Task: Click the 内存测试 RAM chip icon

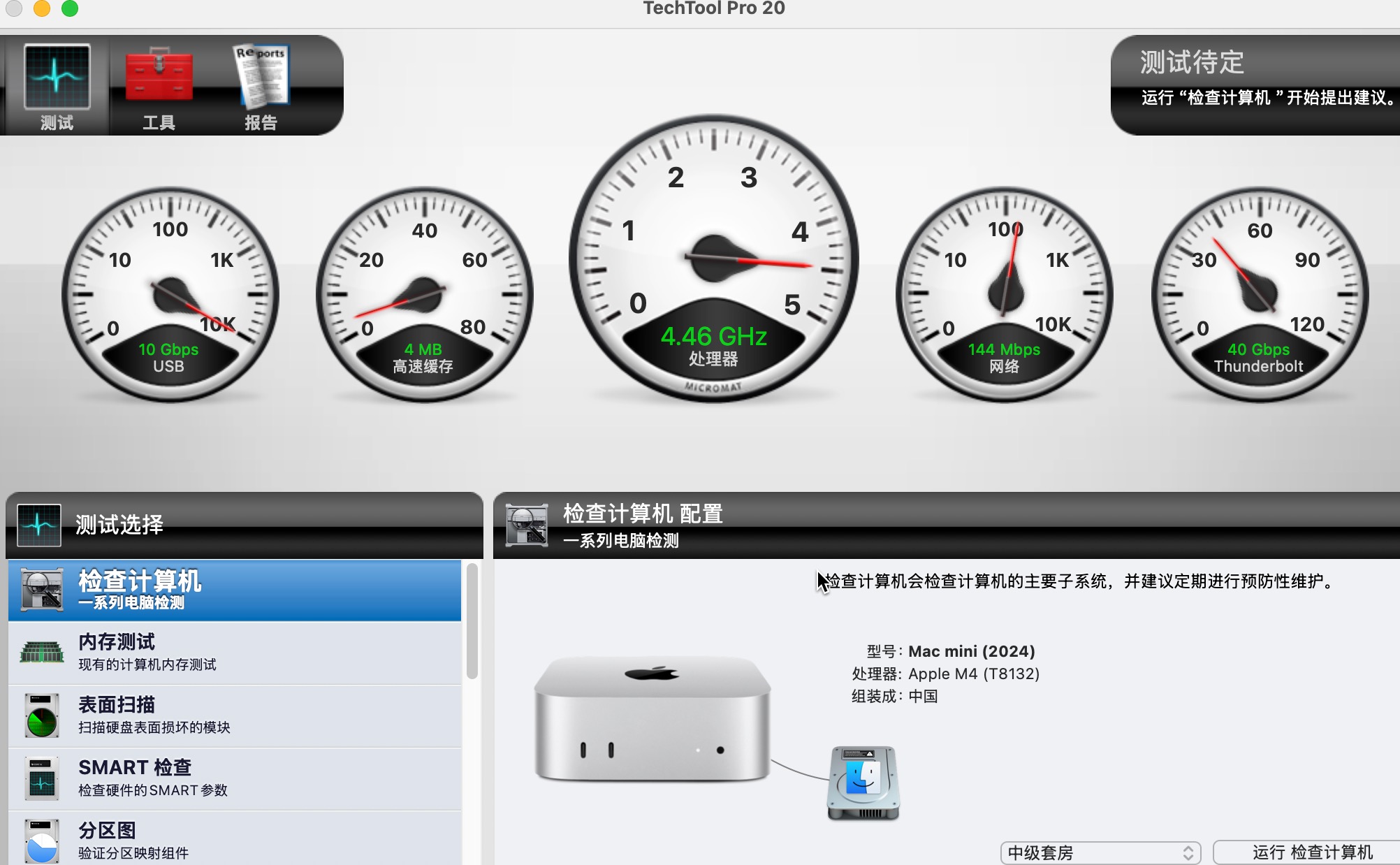Action: click(x=42, y=653)
